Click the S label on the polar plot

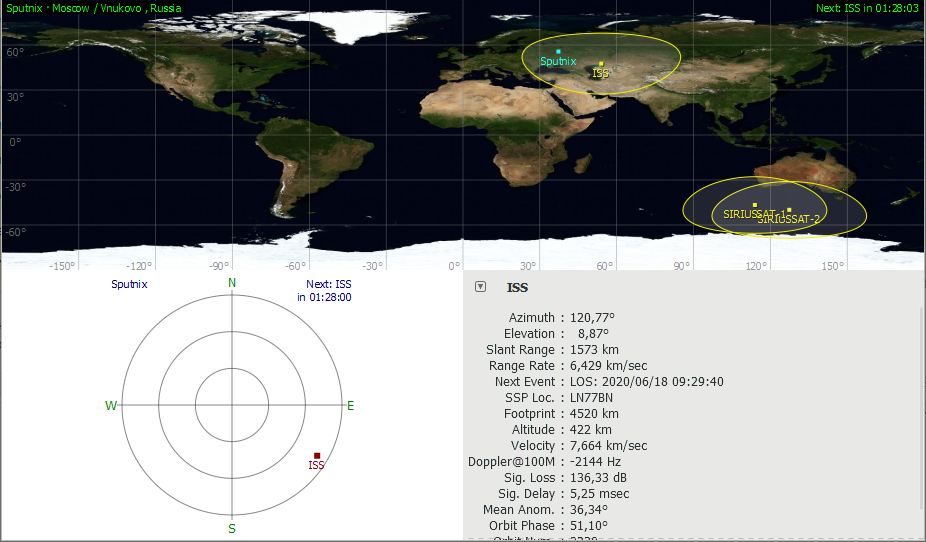[232, 528]
